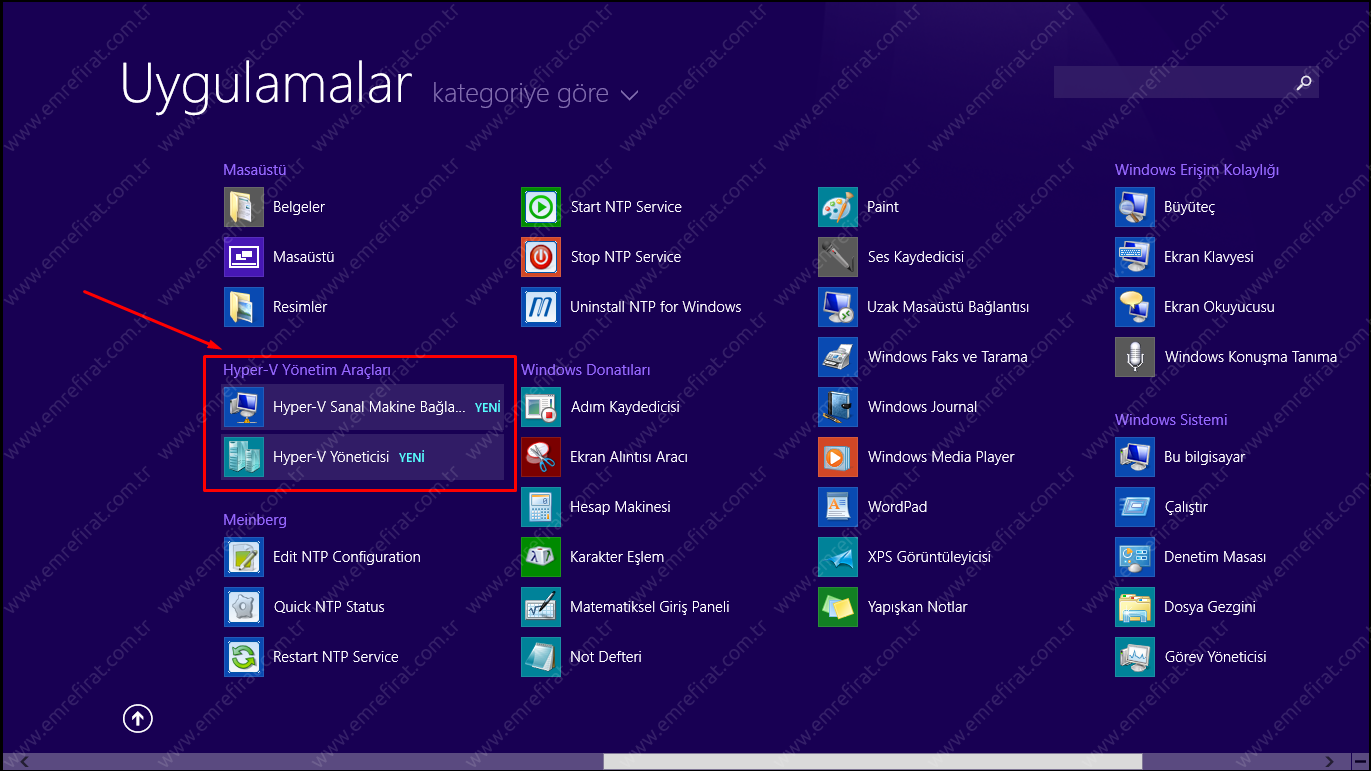This screenshot has height=771, width=1371.
Task: Click the scrollbar right arrow
Action: click(x=1329, y=762)
